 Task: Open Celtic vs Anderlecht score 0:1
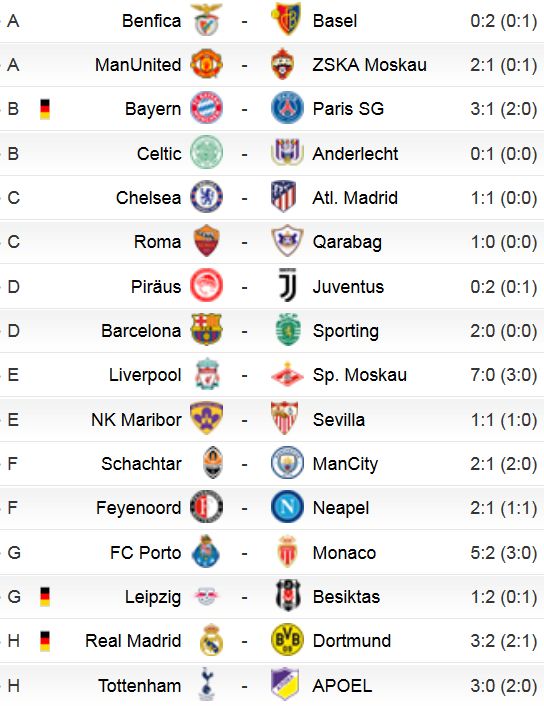(x=503, y=154)
